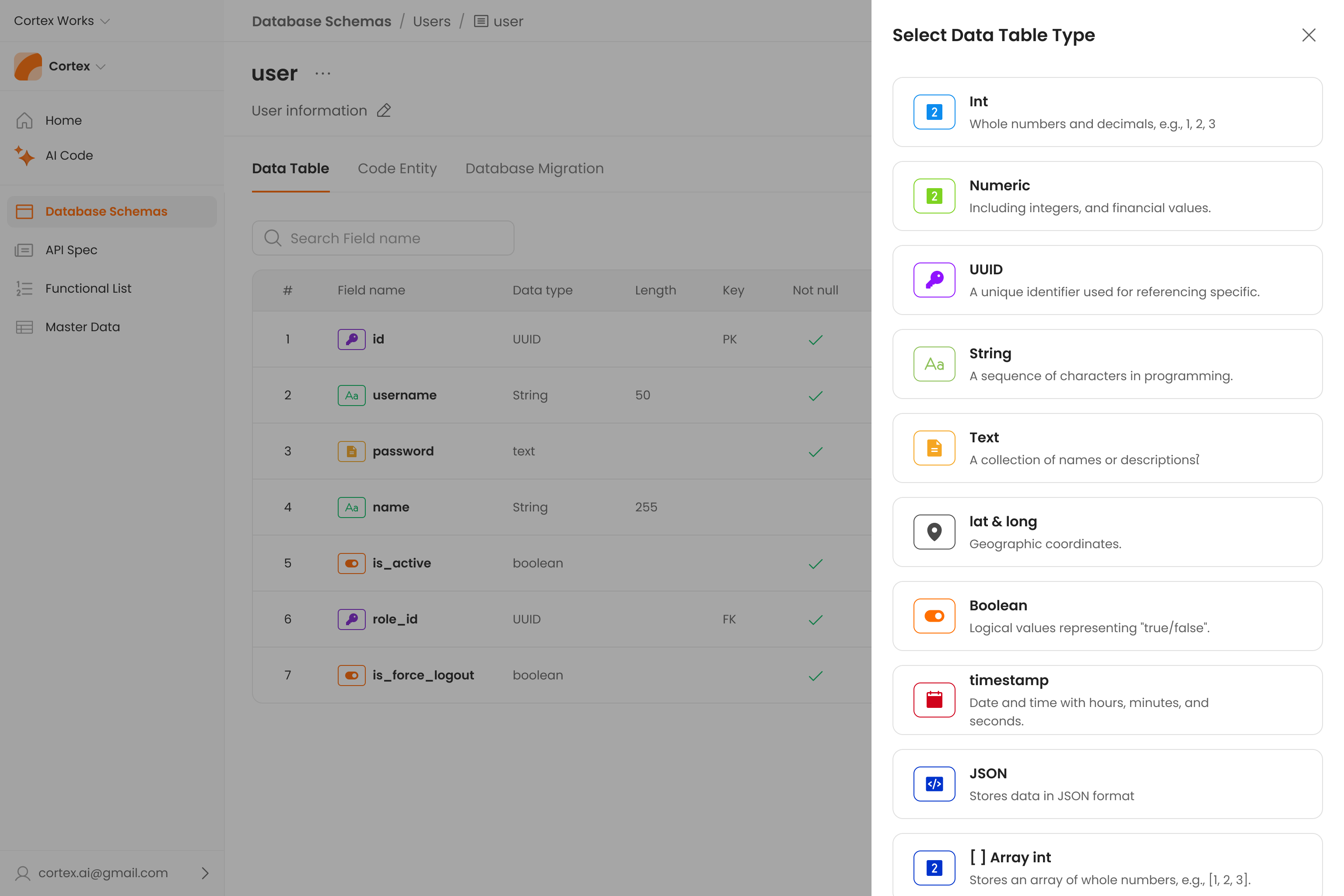Go to Users breadcrumb link
This screenshot has width=1344, height=896.
click(431, 21)
